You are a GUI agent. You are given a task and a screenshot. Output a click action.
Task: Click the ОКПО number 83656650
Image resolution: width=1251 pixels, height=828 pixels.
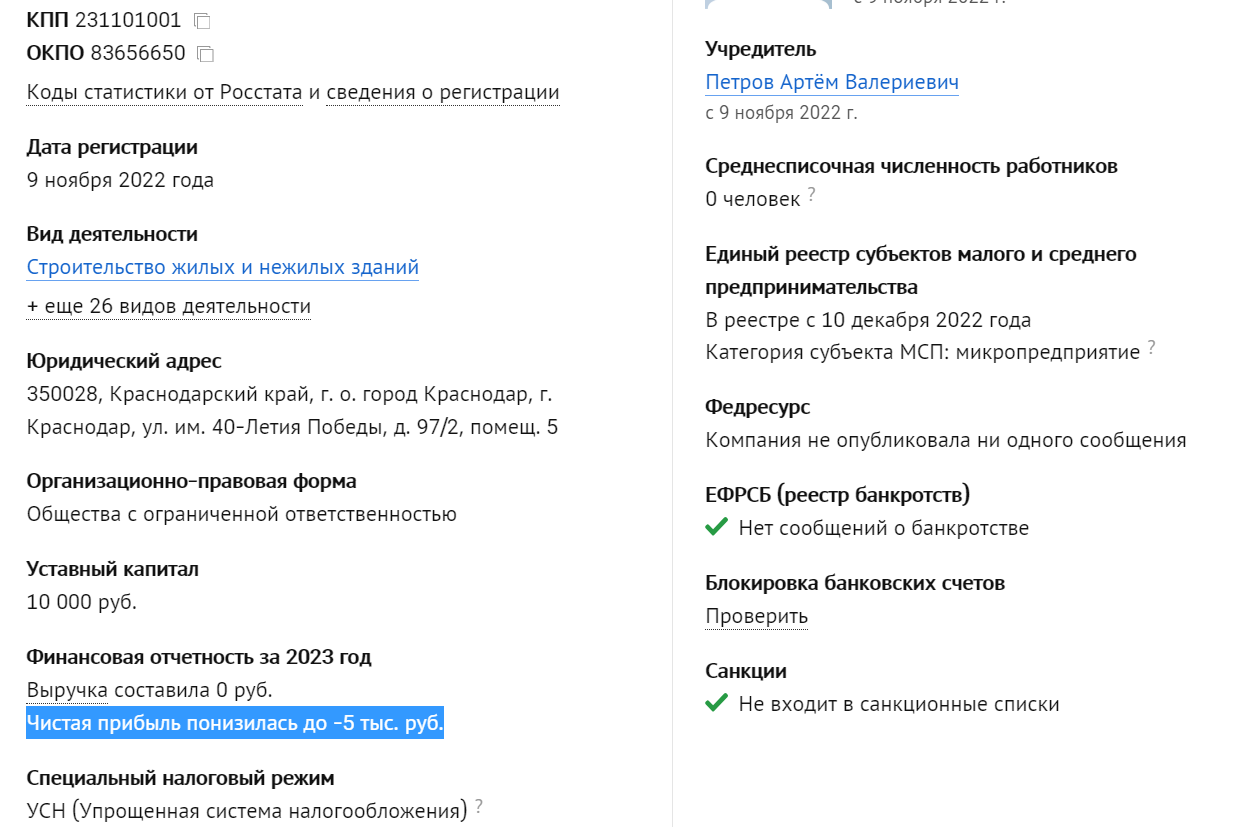[x=137, y=53]
